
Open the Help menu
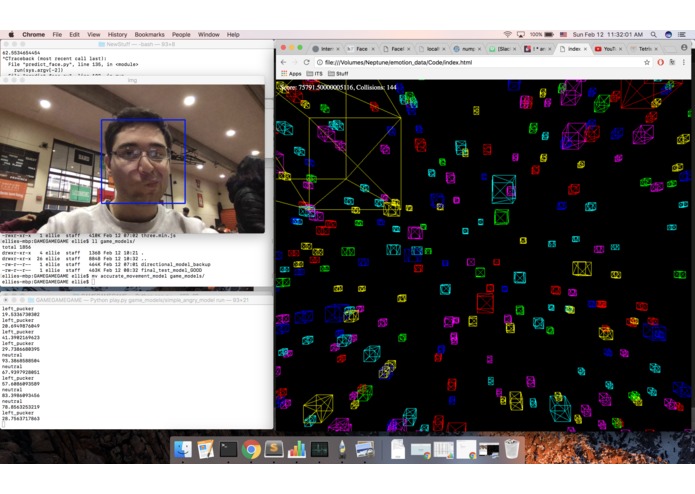pos(233,34)
